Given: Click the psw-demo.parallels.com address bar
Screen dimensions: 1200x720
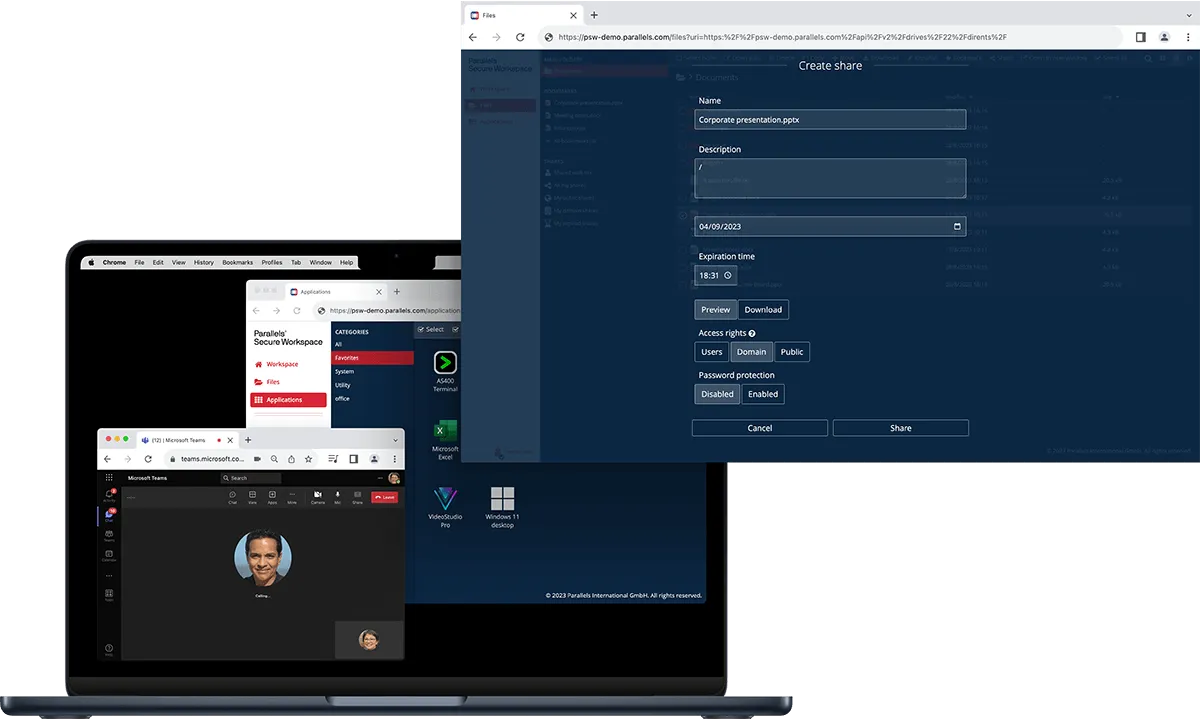Looking at the screenshot, I should tap(830, 37).
